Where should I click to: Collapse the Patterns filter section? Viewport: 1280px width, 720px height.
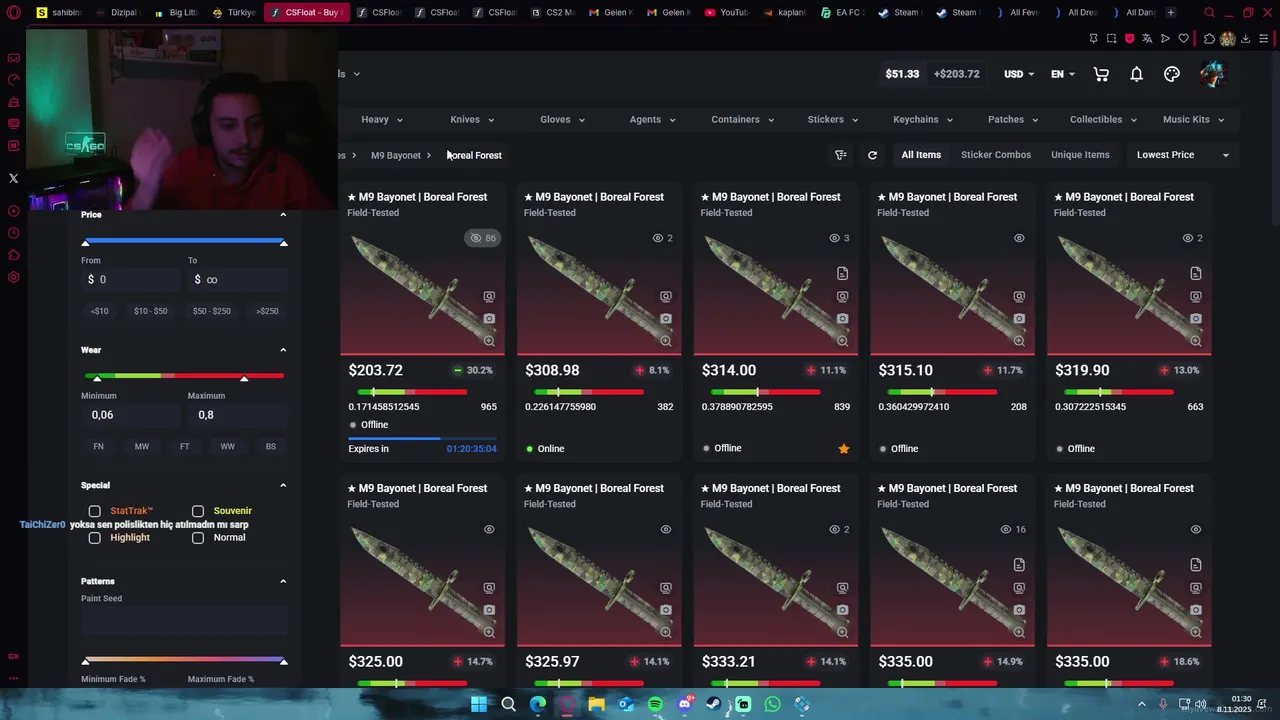point(283,581)
